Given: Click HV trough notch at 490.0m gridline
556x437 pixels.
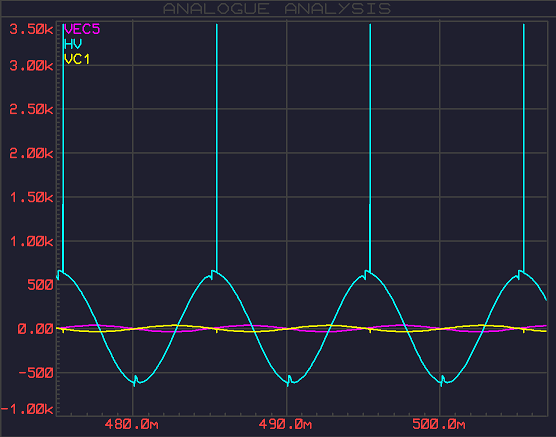Looking at the screenshot, I should pos(289,381).
